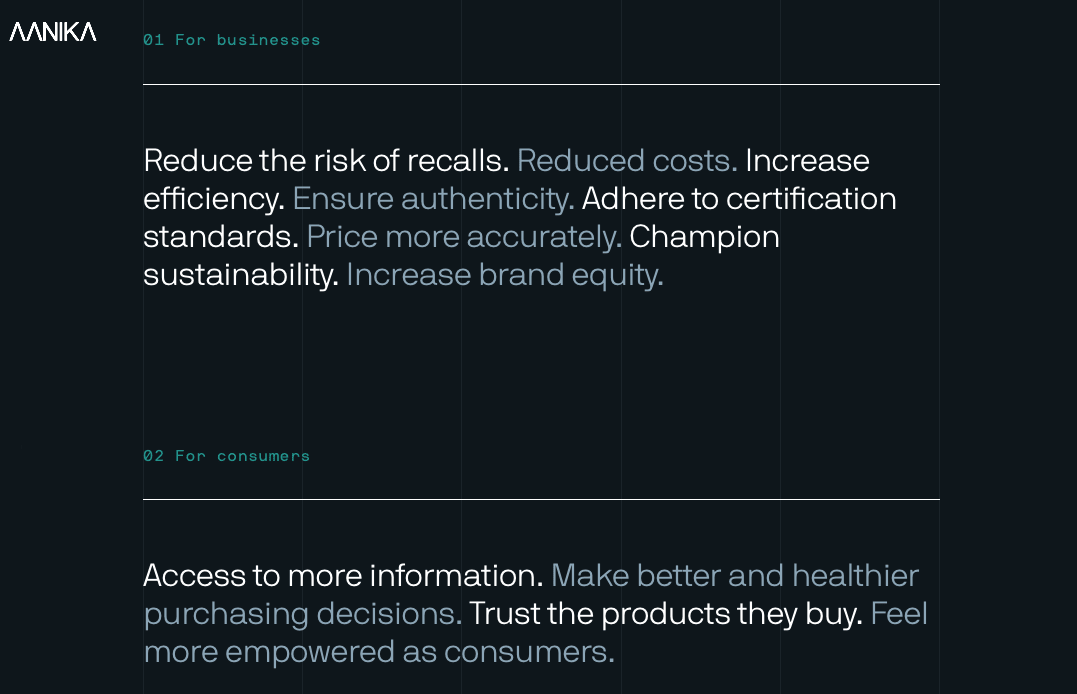The height and width of the screenshot is (694, 1077).
Task: Click the divider line below 'For consumers'
Action: [x=541, y=500]
